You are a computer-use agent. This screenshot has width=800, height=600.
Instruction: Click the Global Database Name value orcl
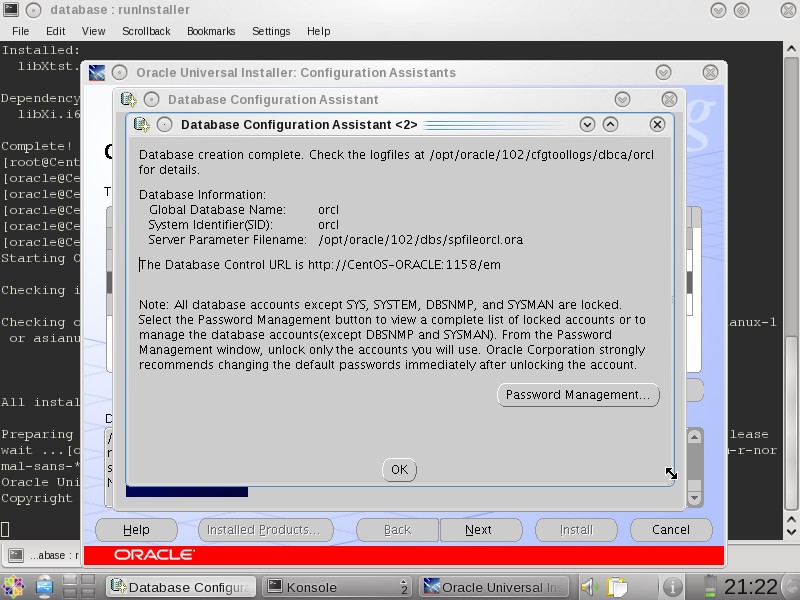pos(328,210)
